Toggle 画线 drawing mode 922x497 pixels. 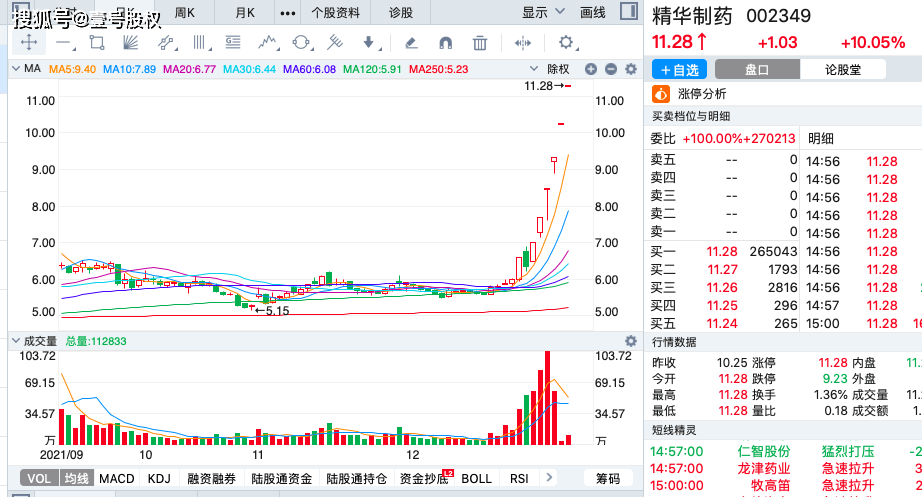593,13
